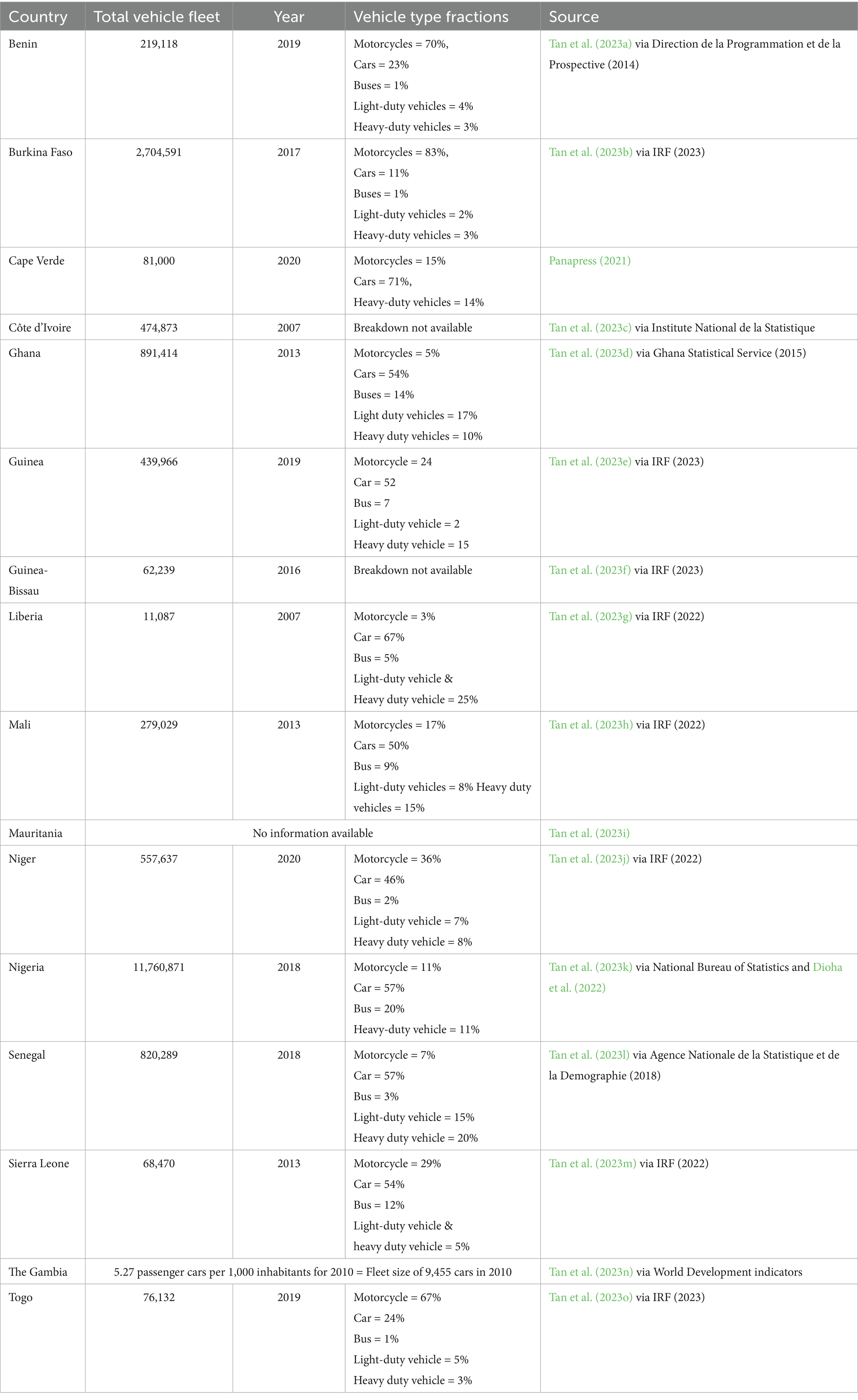Open the Tan et al. (2023o) Togo reference
Viewport: 858px width, 1400px height.
[x=590, y=1298]
